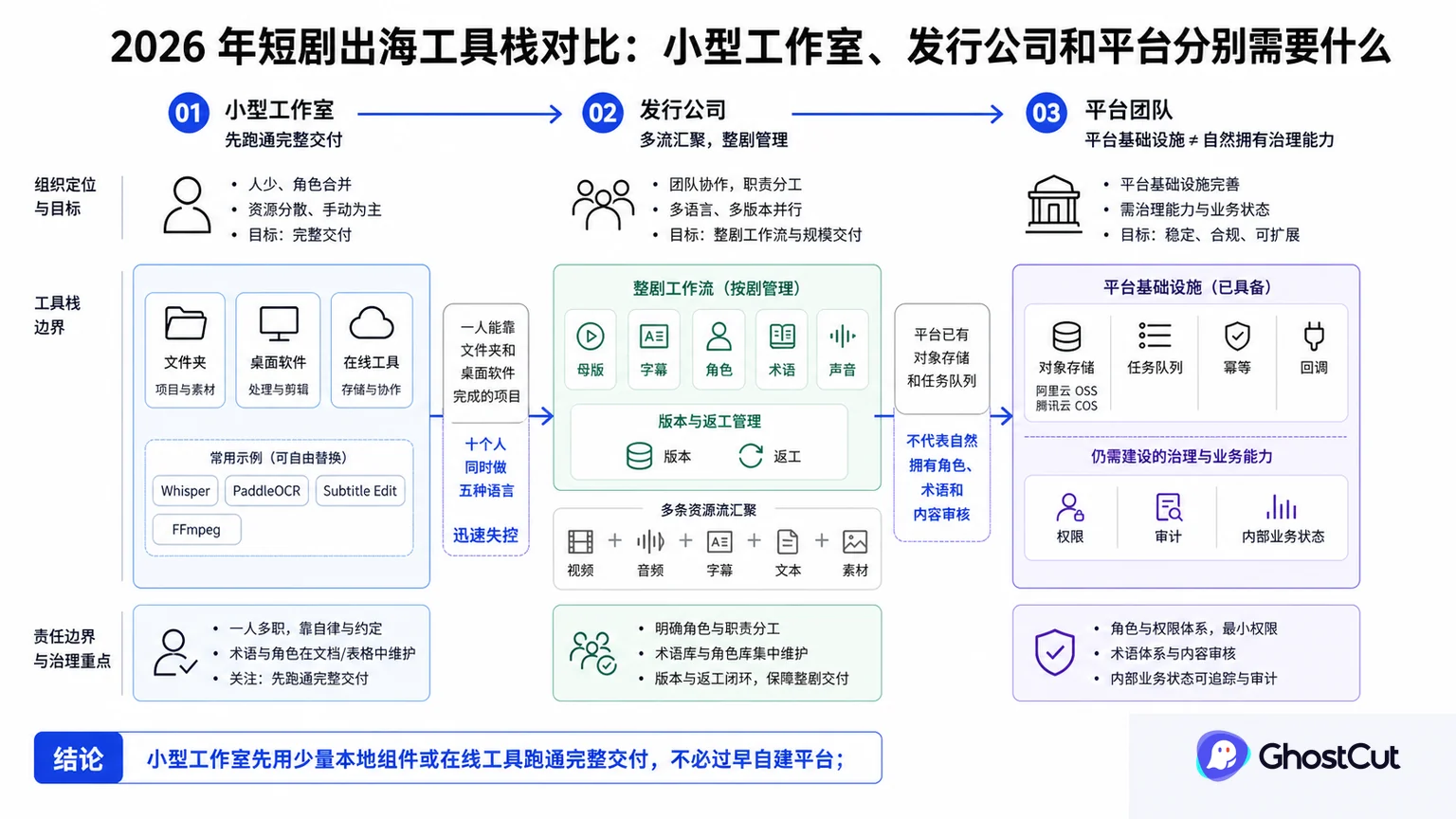Click the 文本 document icon

tap(788, 541)
